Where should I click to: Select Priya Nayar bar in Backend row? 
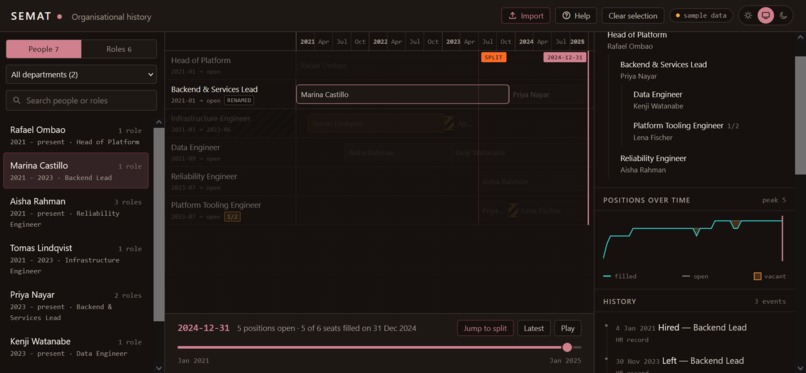[x=548, y=95]
